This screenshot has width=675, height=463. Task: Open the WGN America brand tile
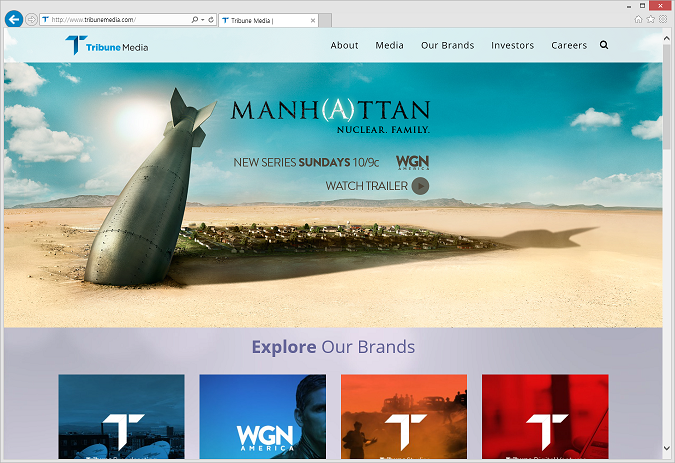click(263, 417)
